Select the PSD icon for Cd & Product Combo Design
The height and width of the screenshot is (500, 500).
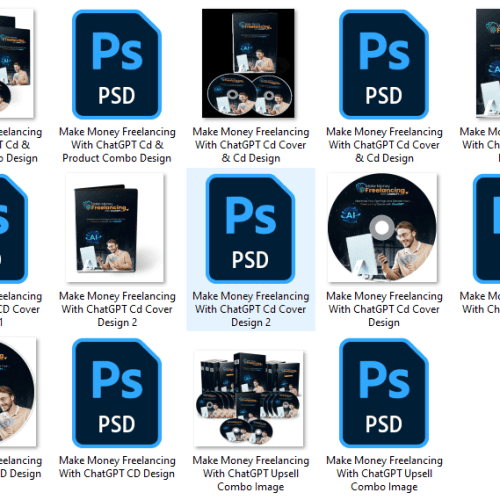click(x=117, y=64)
